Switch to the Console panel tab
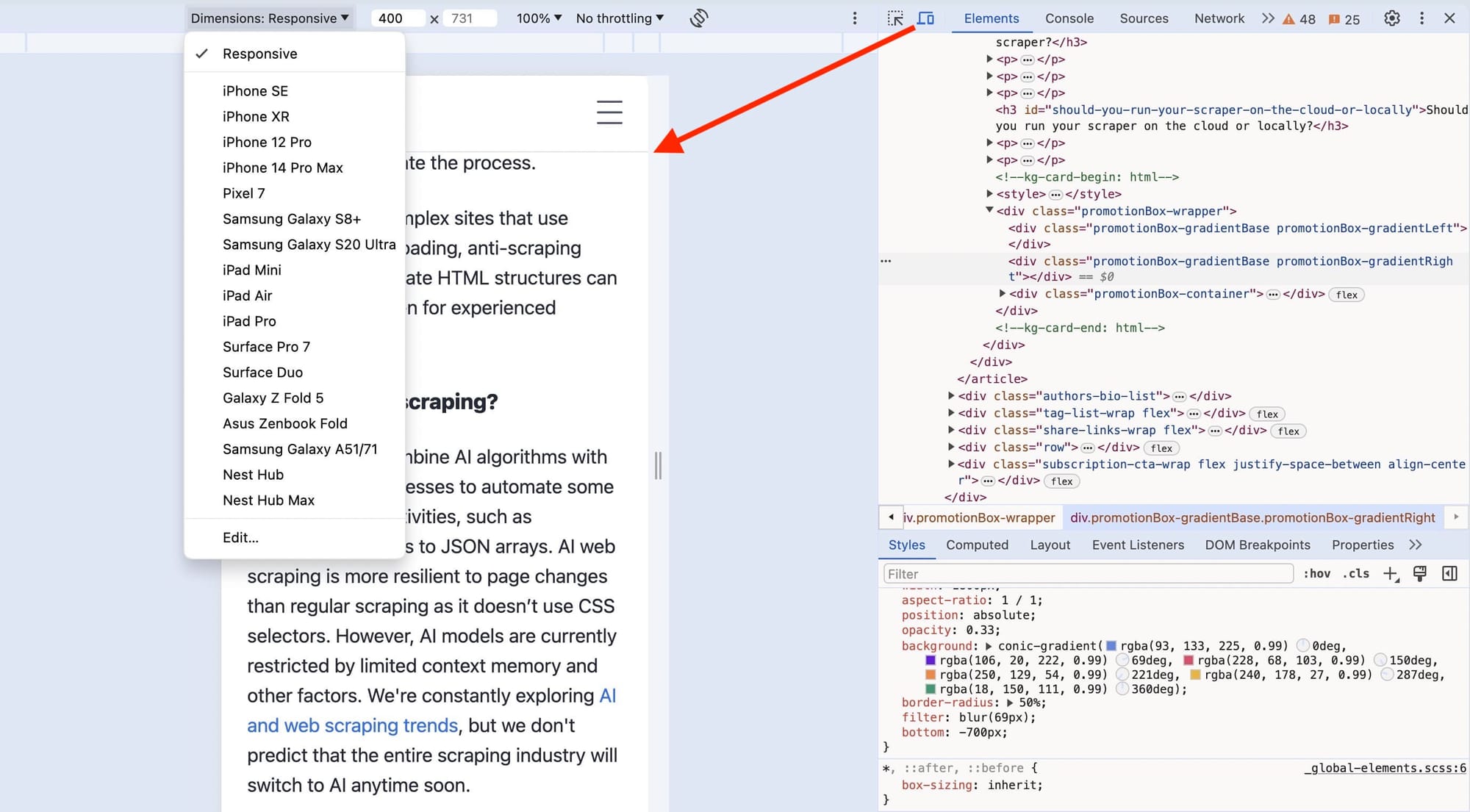The width and height of the screenshot is (1470, 812). click(1069, 17)
